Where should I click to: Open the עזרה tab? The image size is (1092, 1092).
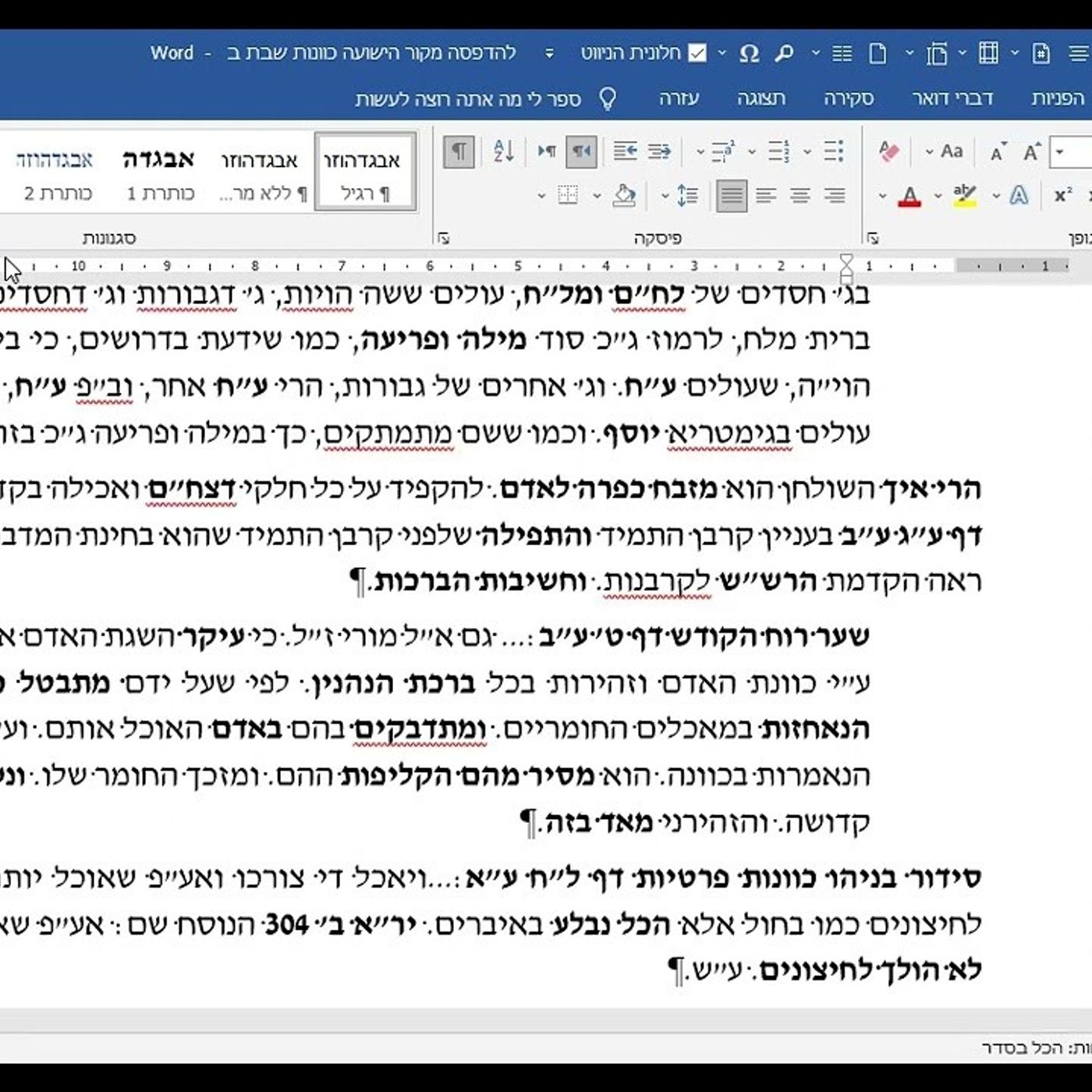point(679,98)
